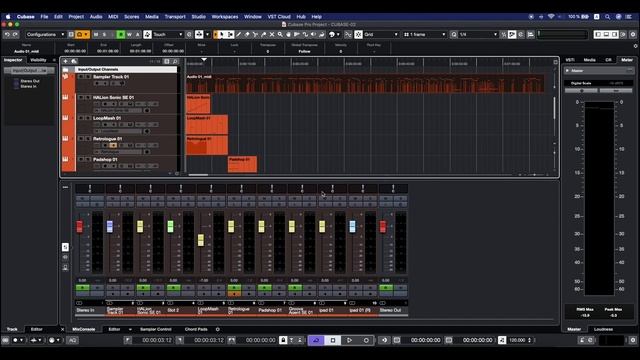Toggle right zone visibility button
This screenshot has height=360, width=640.
[615, 35]
